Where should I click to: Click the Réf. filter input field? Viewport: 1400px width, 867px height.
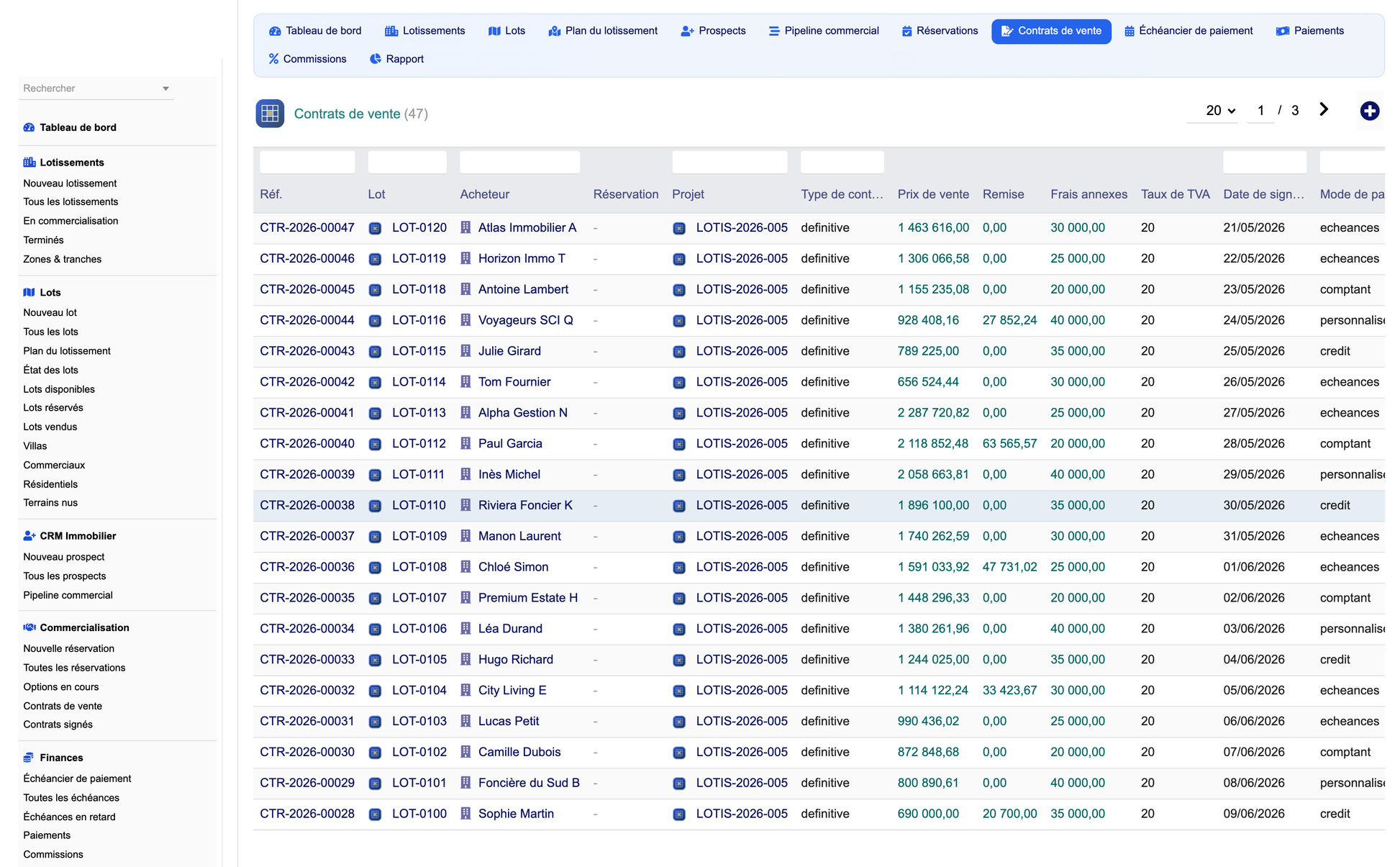307,162
